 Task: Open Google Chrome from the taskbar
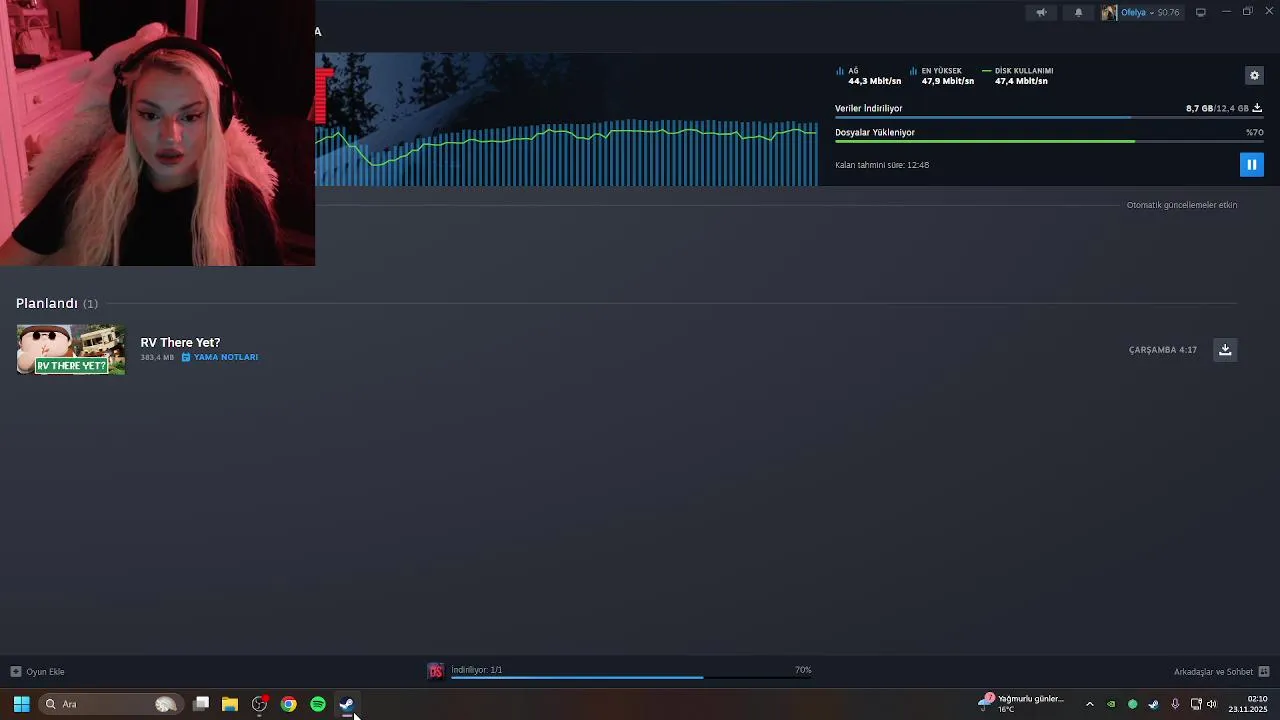point(289,704)
